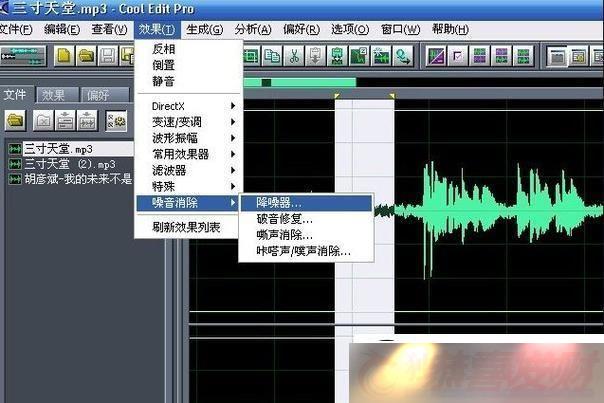Screen dimensions: 604x403
Task: Click the purple diagonal envelope toolbar icon
Action: (x=436, y=56)
